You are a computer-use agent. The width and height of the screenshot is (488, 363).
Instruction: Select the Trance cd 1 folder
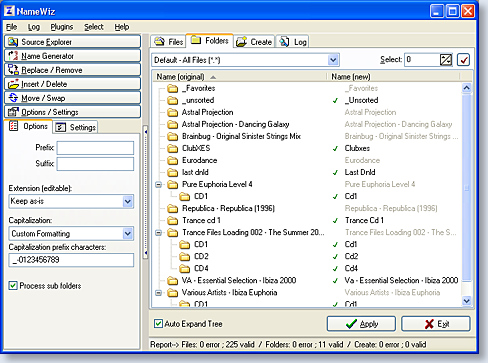201,220
